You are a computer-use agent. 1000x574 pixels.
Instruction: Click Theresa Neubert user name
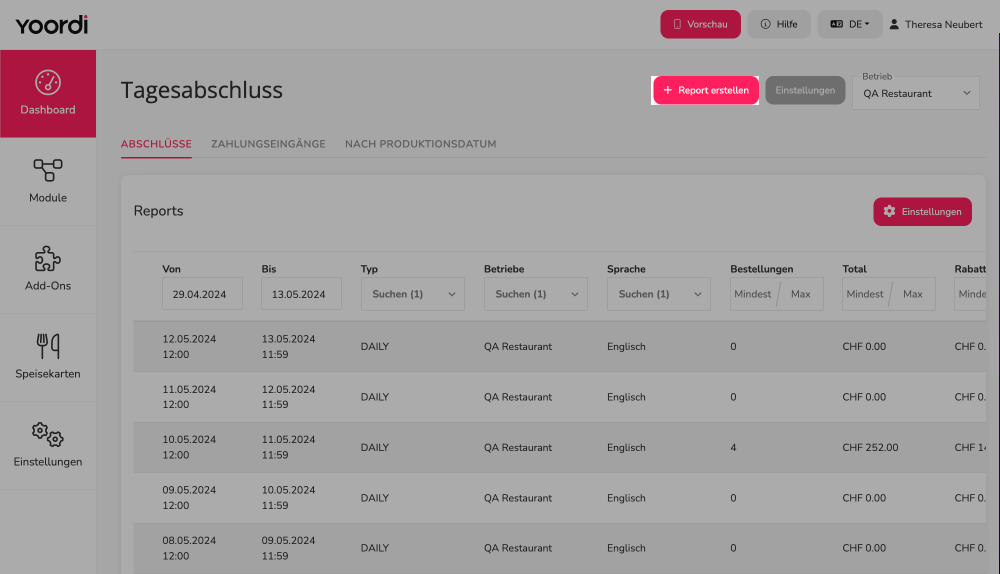click(943, 24)
